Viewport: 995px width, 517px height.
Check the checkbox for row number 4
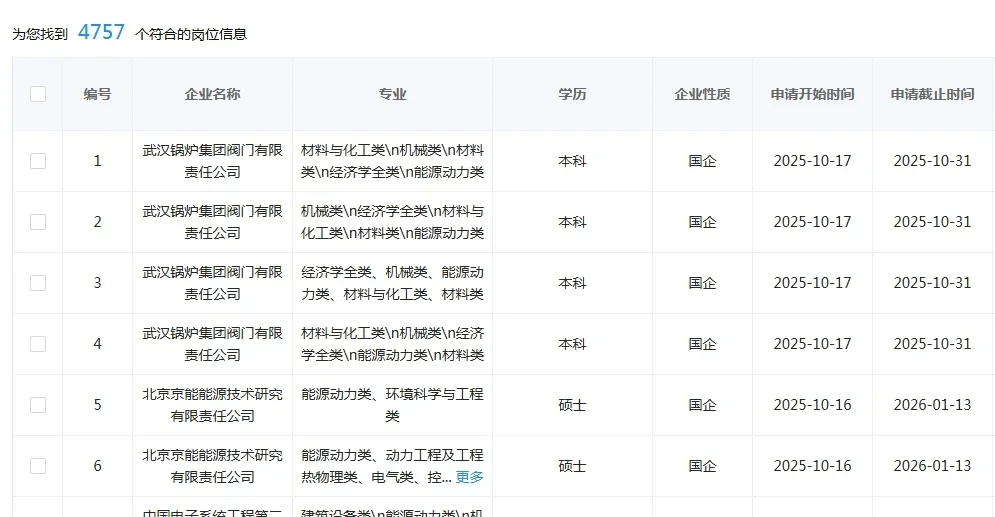(38, 344)
